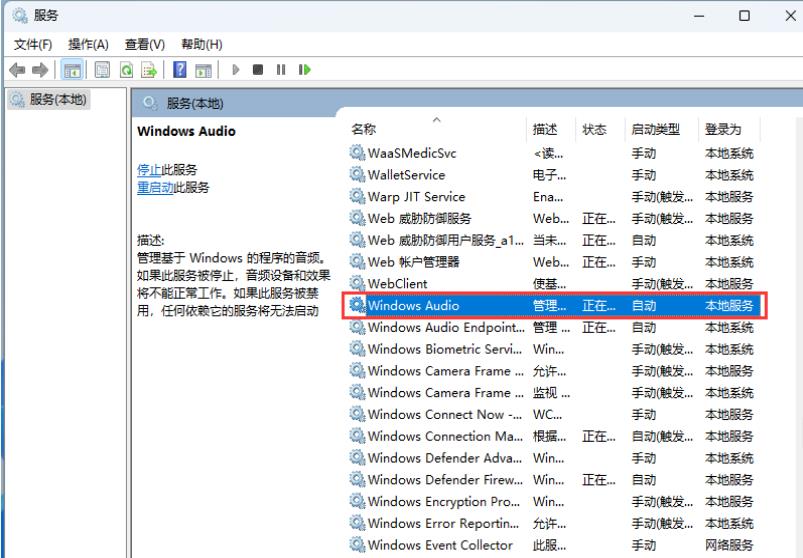Click the gear icon of Warp JIT Service

coord(357,196)
